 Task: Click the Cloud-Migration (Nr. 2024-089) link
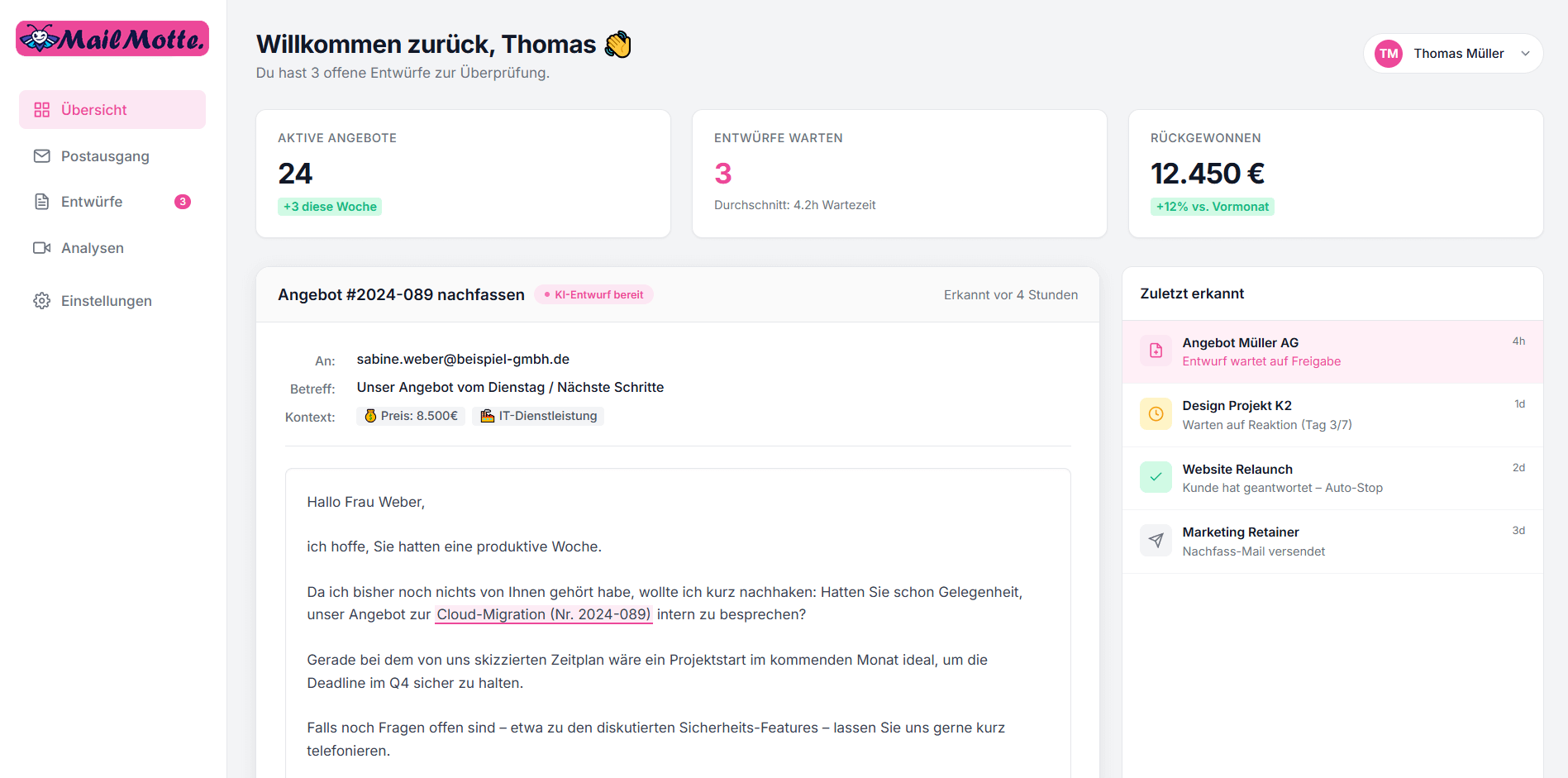point(543,614)
